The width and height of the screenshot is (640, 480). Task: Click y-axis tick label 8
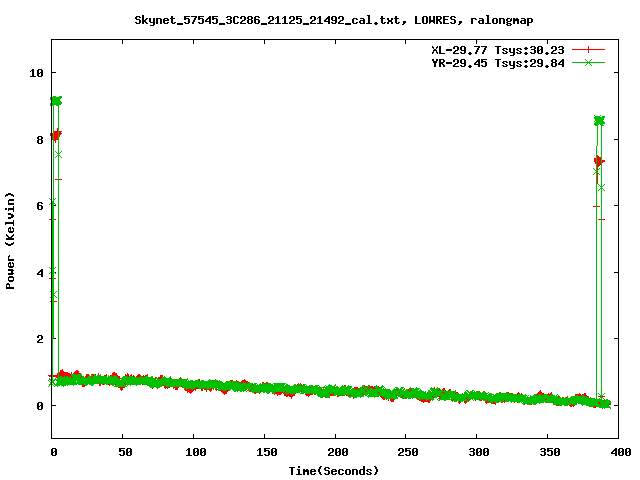tap(40, 140)
